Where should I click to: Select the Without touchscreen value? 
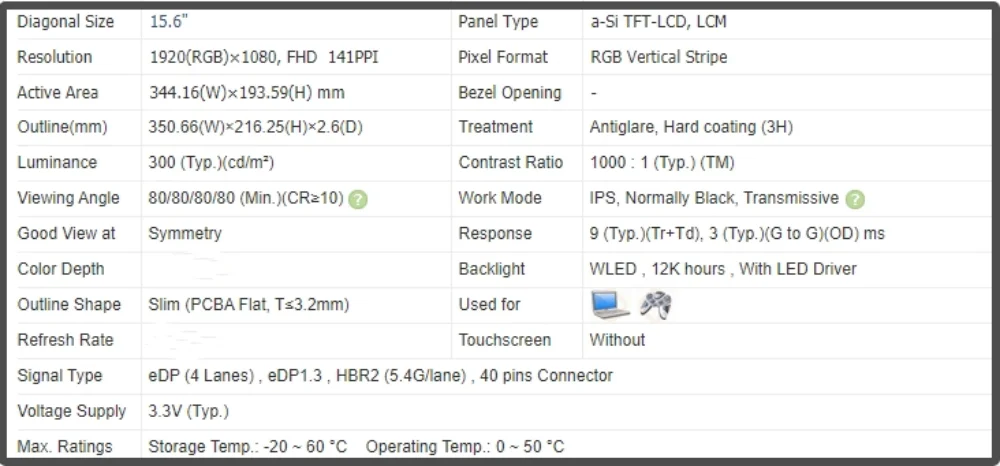pos(617,340)
